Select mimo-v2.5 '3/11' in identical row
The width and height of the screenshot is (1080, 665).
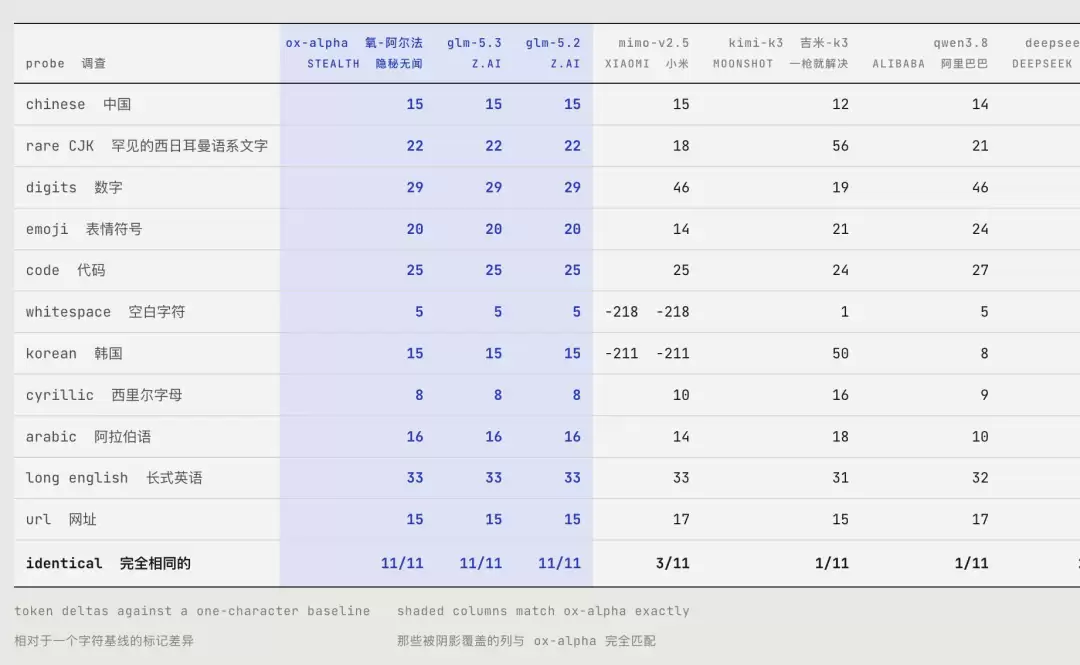pos(672,563)
